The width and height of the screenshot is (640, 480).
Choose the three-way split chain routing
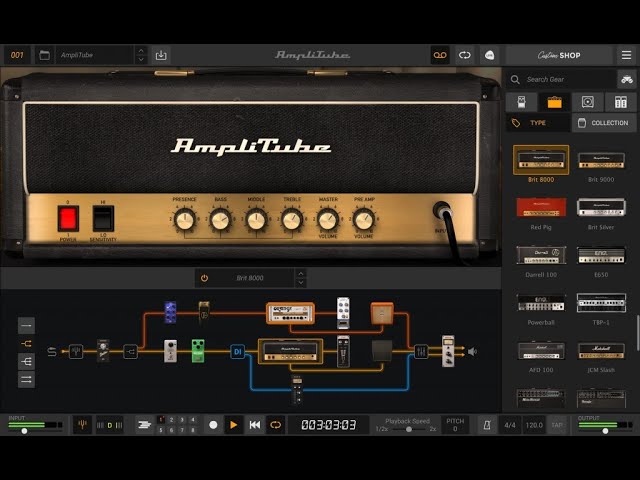(26, 361)
